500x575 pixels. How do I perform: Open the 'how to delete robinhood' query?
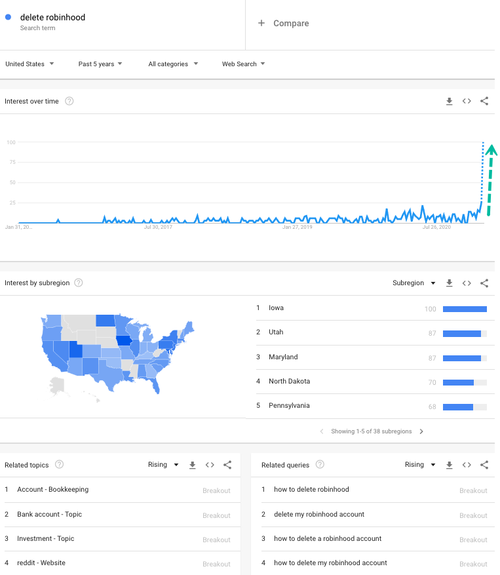(x=311, y=490)
